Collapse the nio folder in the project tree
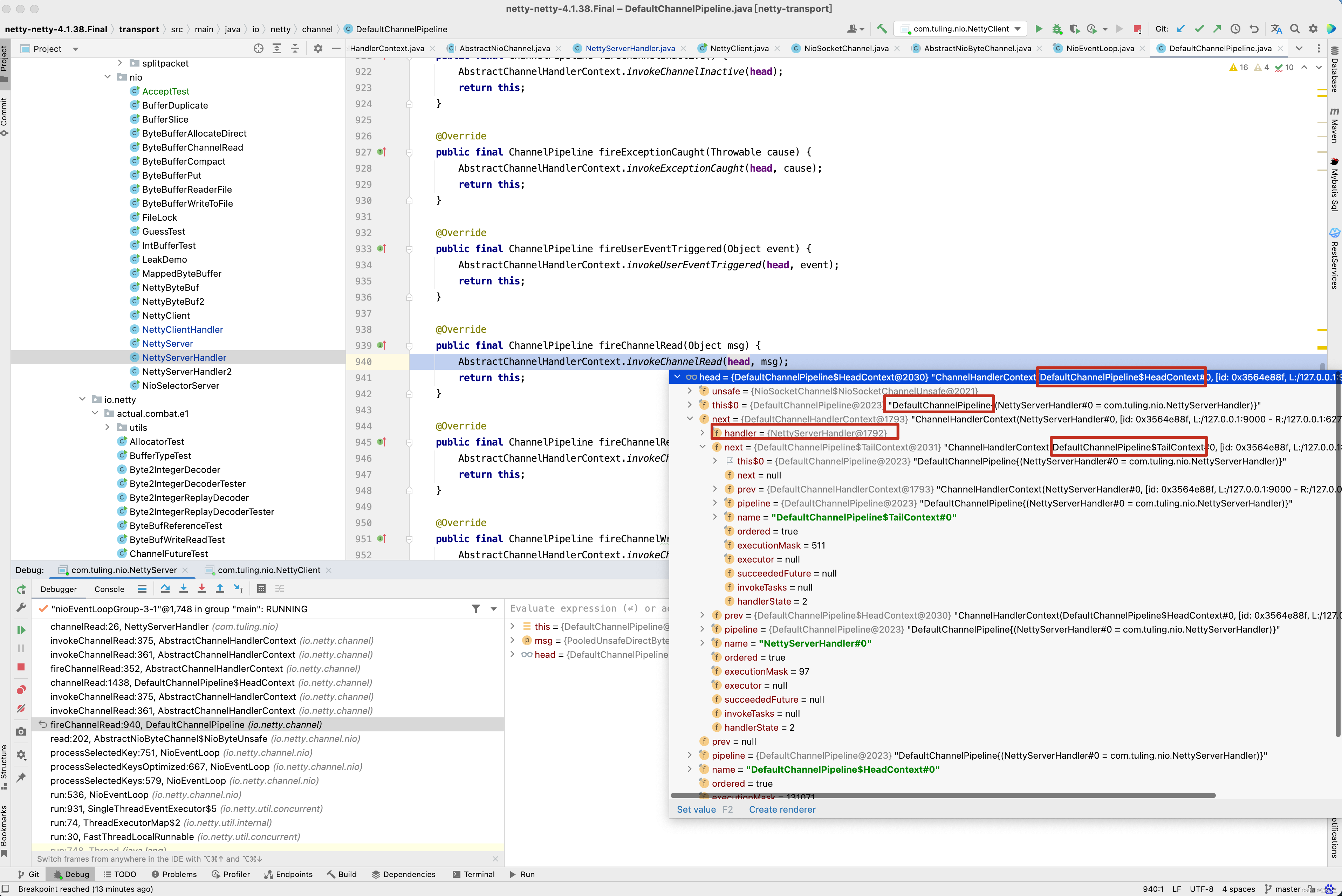Image resolution: width=1342 pixels, height=896 pixels. 108,77
